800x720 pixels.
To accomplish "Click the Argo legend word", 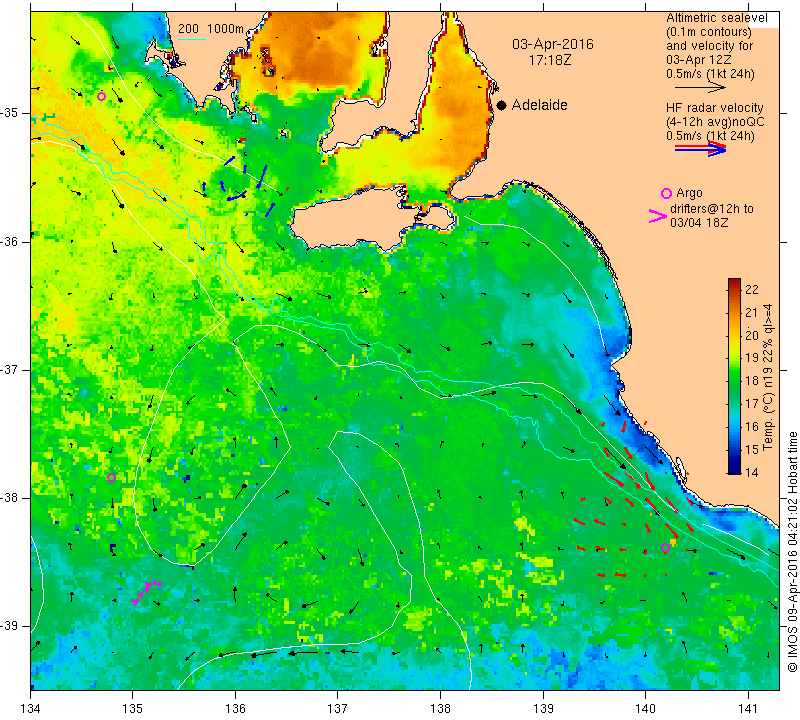I will [x=689, y=193].
